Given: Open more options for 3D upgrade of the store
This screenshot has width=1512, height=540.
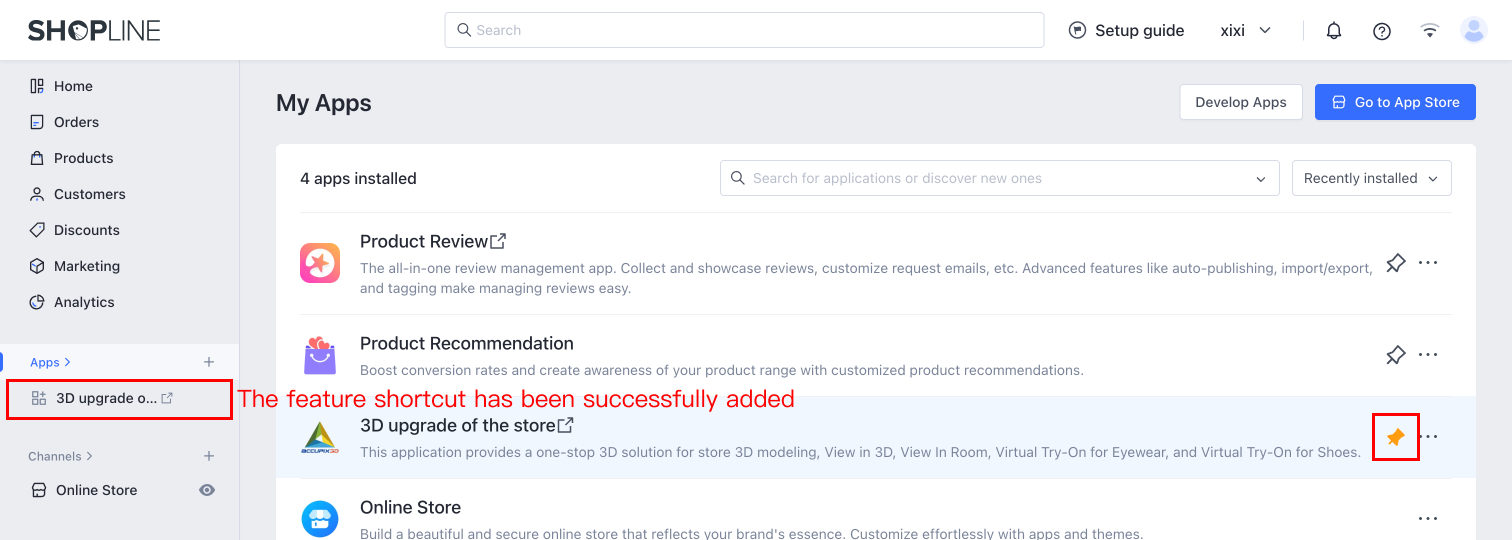Looking at the screenshot, I should point(1431,437).
